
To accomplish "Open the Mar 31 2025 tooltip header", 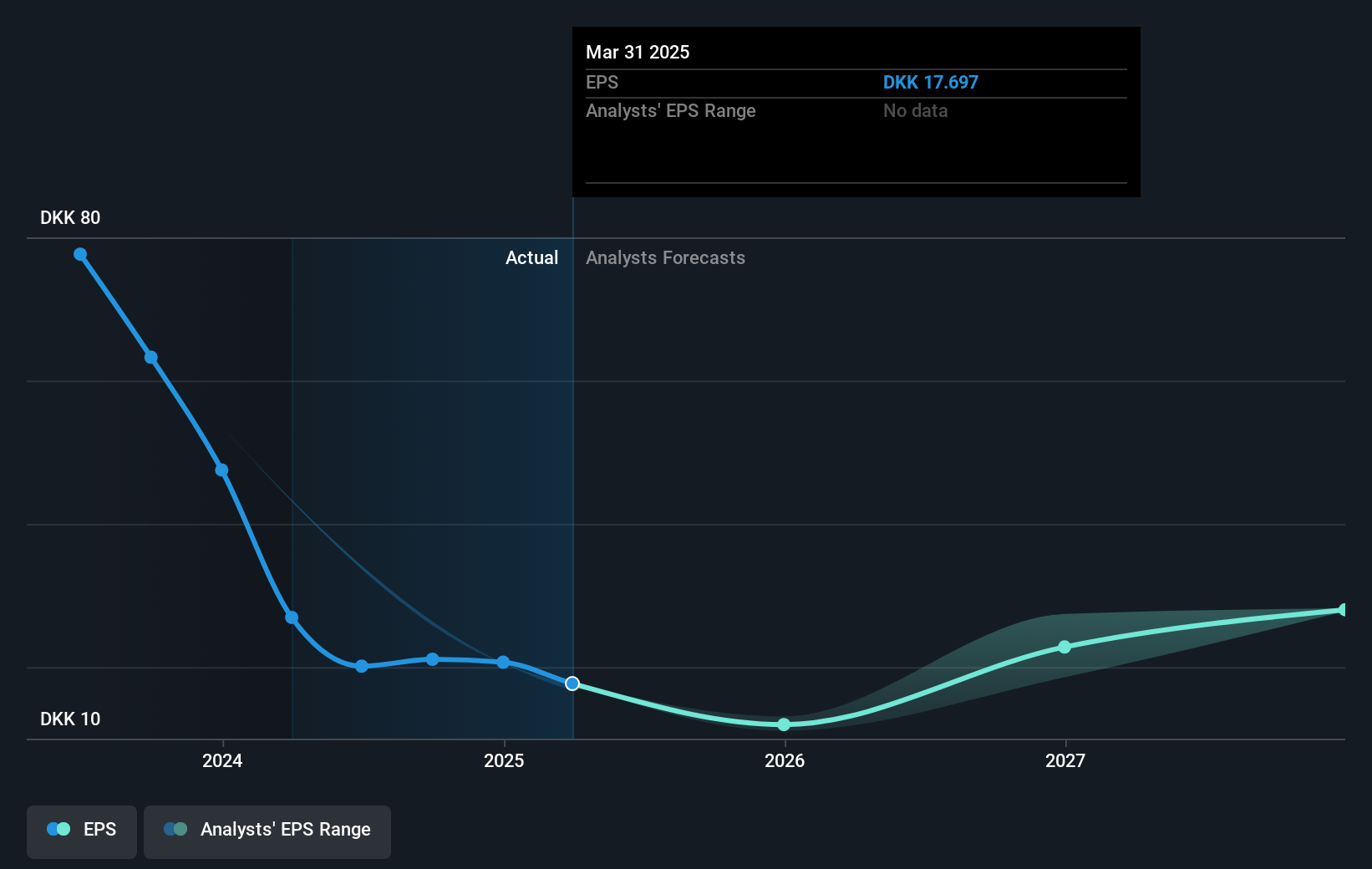I will coord(638,52).
